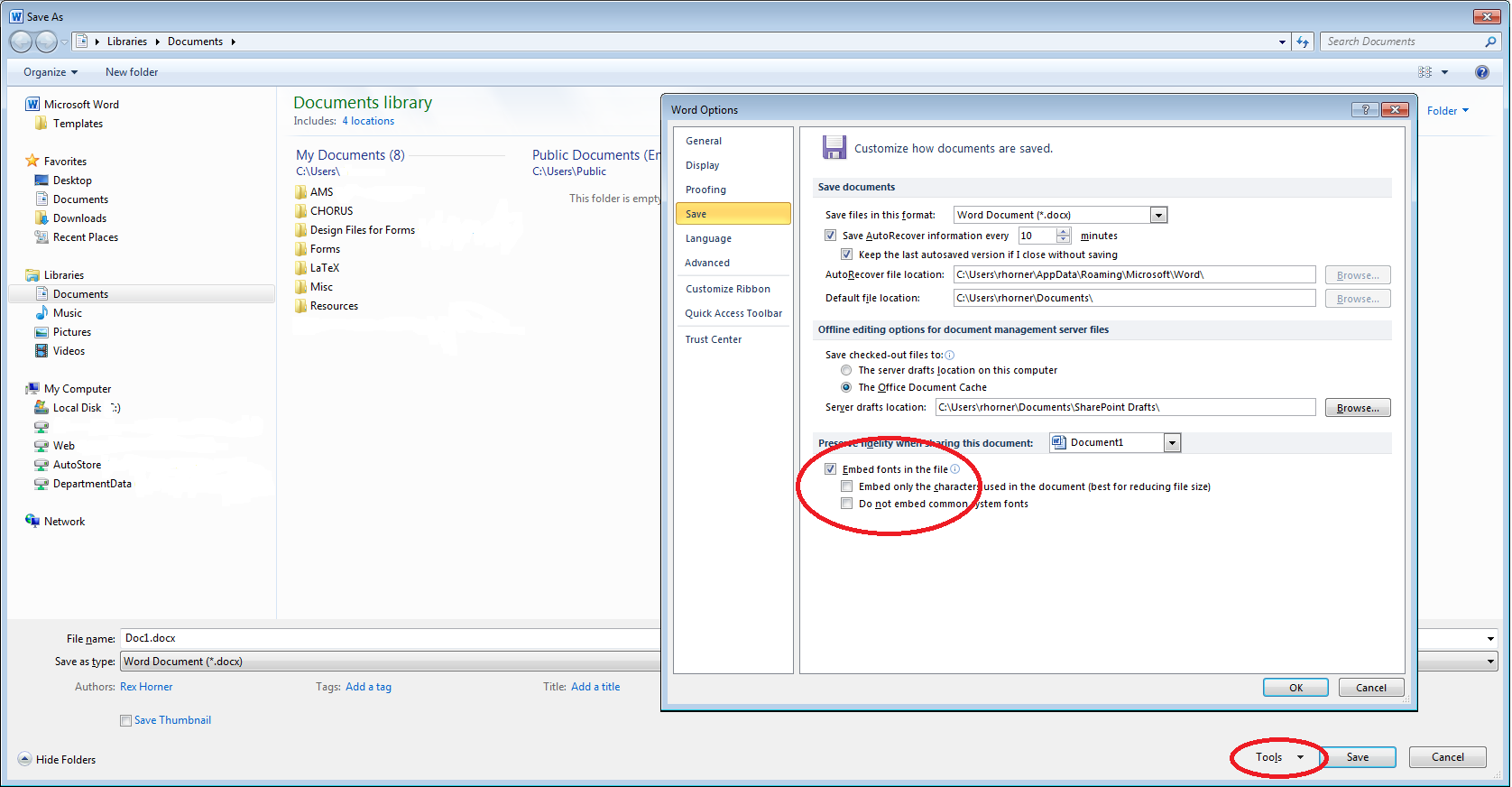Open the Help question mark icon in Save As
The image size is (1512, 787).
(1481, 72)
